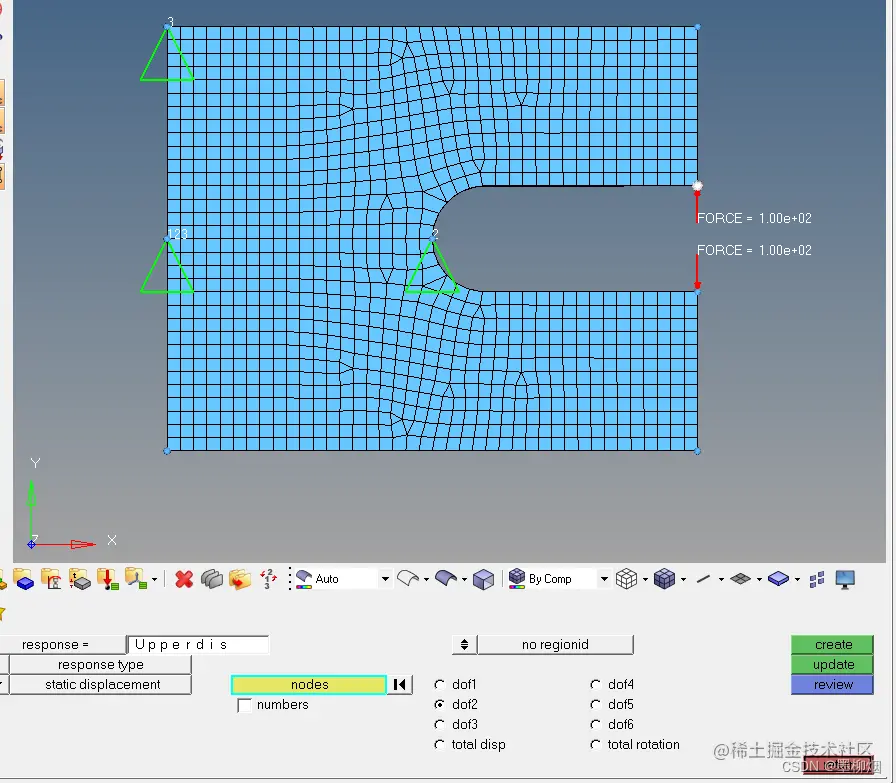Click the renumber 1-2-3 icon

[x=268, y=579]
